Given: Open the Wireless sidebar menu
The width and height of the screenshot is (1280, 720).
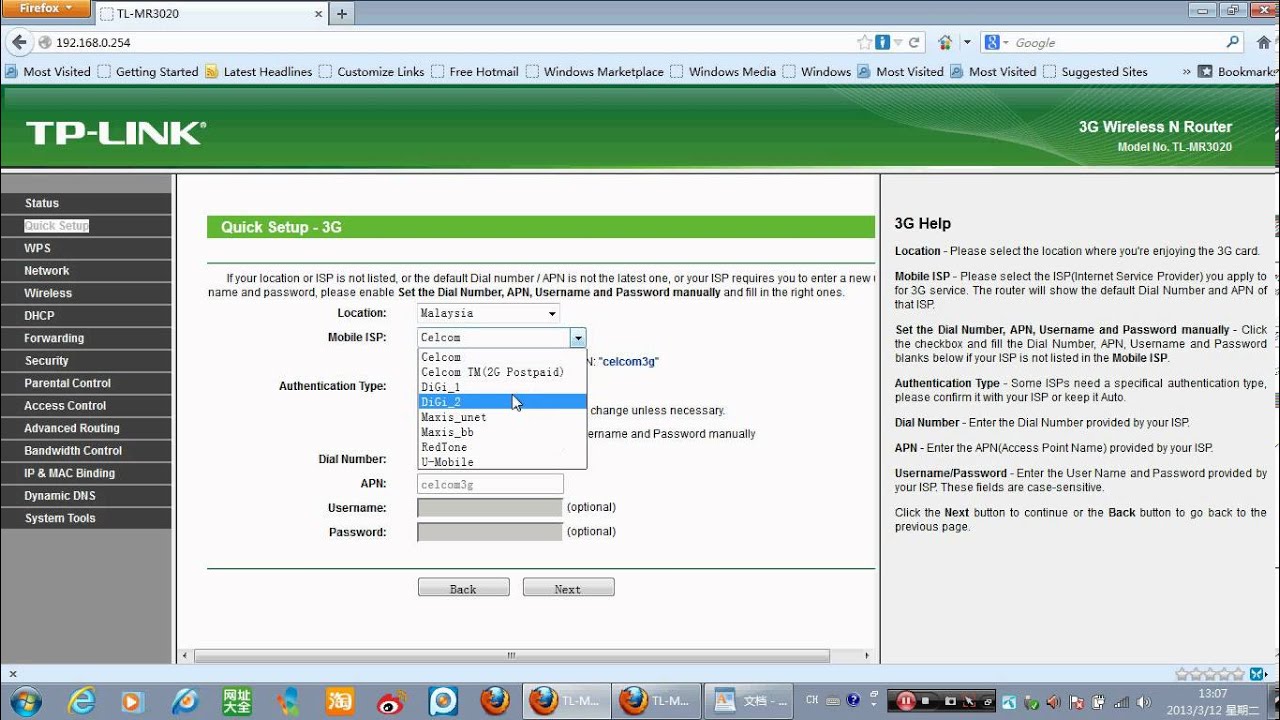Looking at the screenshot, I should point(86,293).
